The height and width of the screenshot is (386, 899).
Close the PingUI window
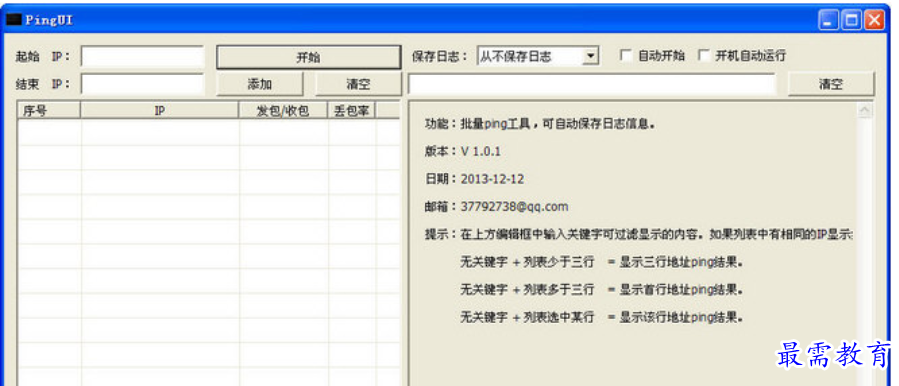874,21
